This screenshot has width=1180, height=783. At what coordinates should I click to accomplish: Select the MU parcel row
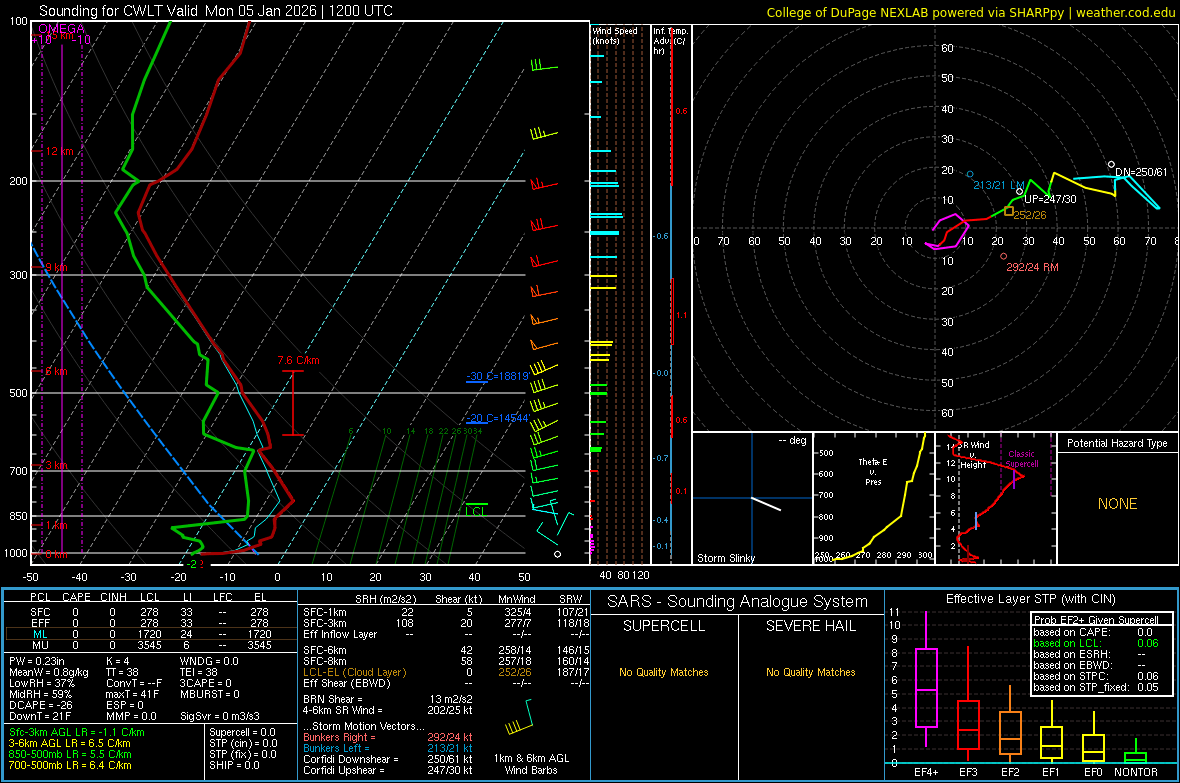(150, 645)
